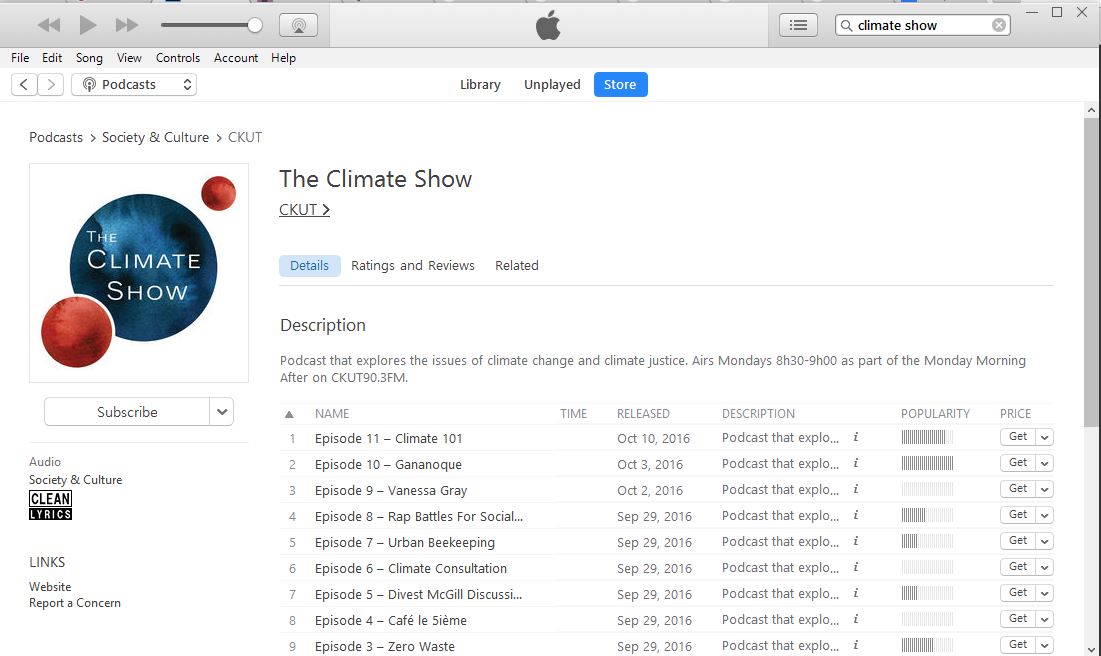Click the climate show search field

point(922,25)
